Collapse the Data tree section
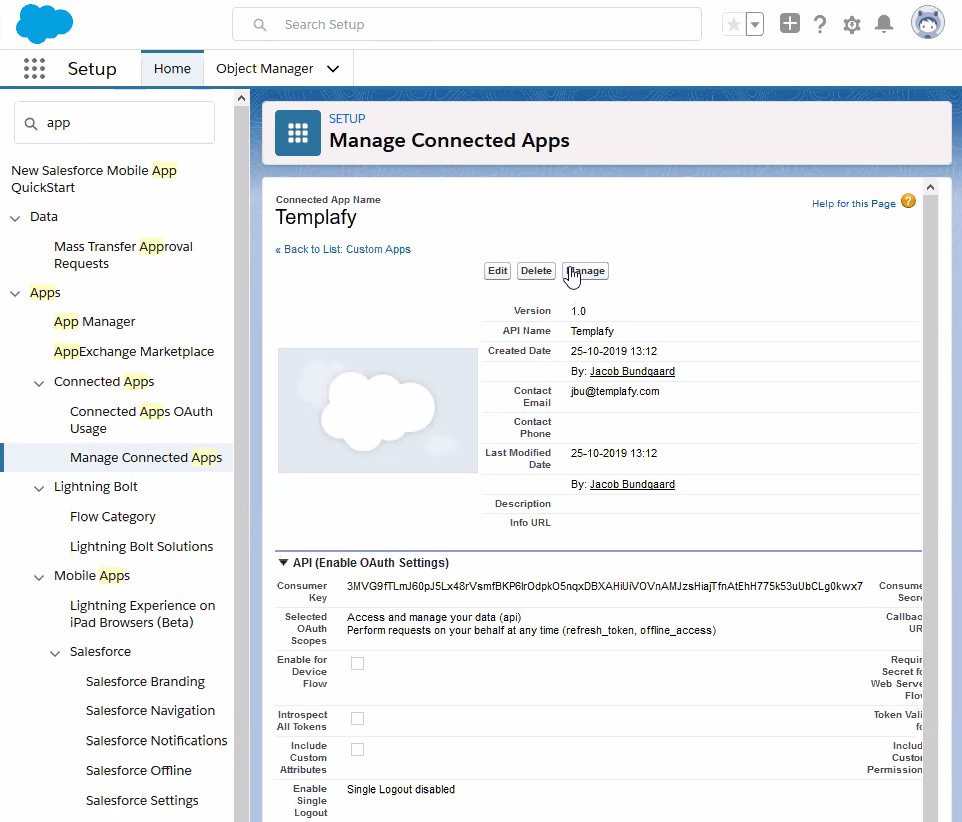The width and height of the screenshot is (962, 822). [15, 218]
